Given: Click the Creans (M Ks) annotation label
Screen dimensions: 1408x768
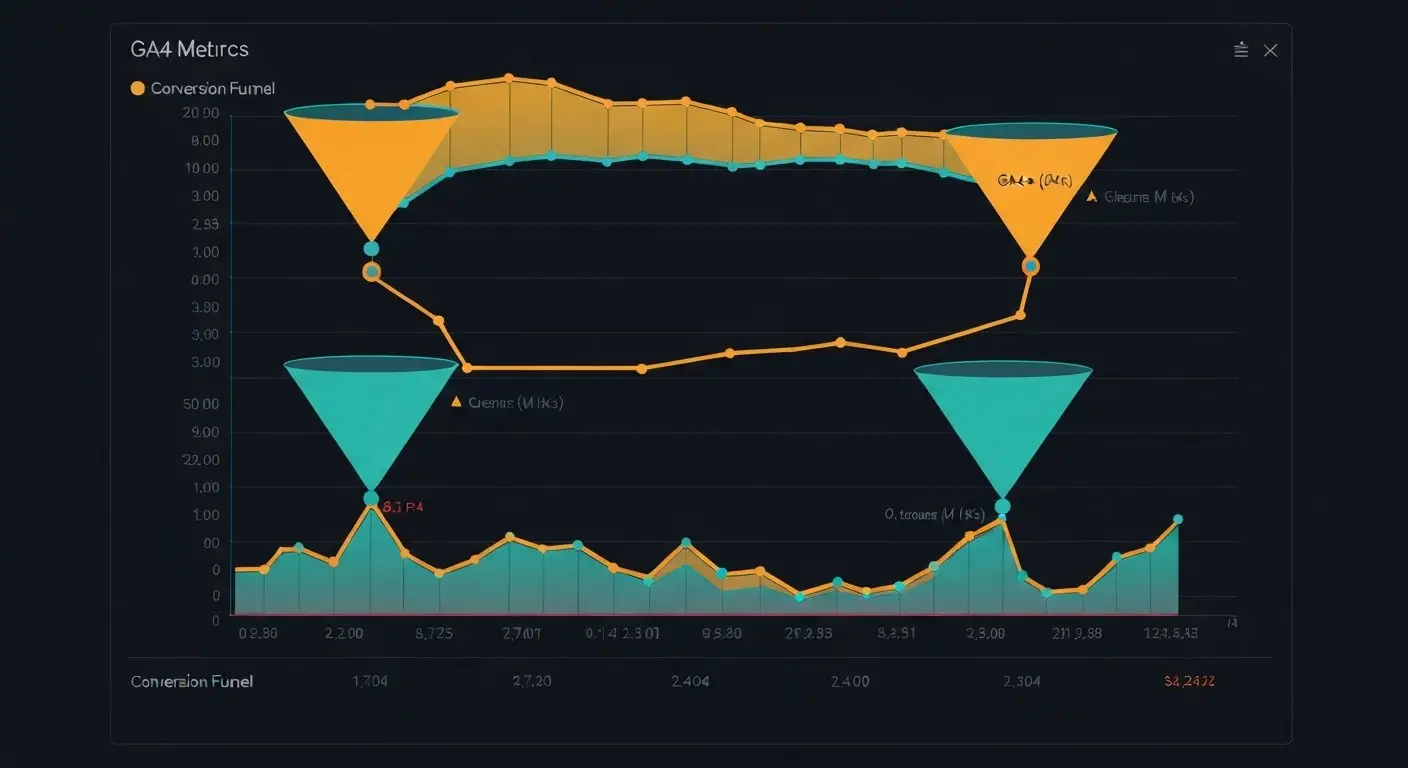Looking at the screenshot, I should point(516,403).
